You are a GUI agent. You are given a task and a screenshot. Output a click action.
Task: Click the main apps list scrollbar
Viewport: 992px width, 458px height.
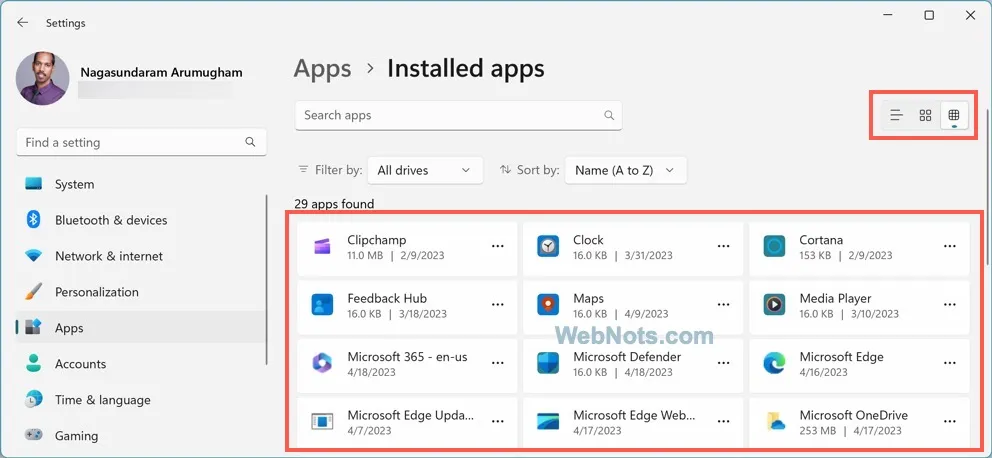coord(987,186)
